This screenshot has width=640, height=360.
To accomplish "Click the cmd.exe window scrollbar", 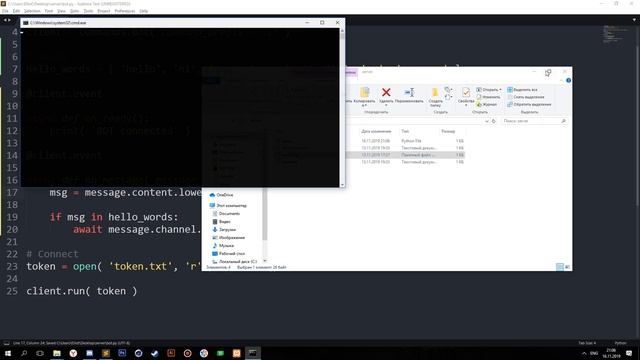I will [342, 108].
